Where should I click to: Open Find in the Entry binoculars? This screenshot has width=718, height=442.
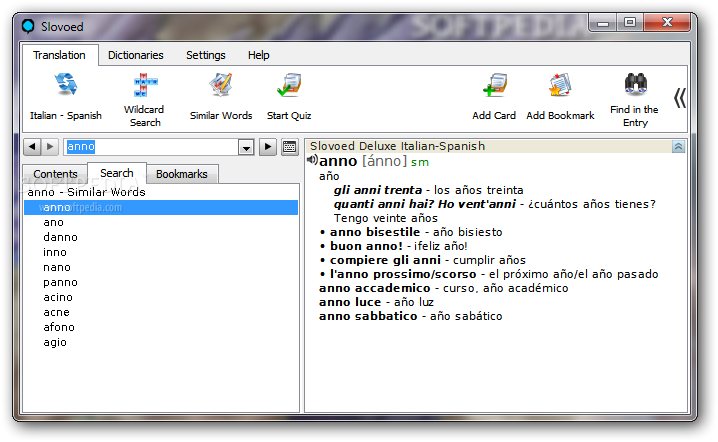click(635, 99)
